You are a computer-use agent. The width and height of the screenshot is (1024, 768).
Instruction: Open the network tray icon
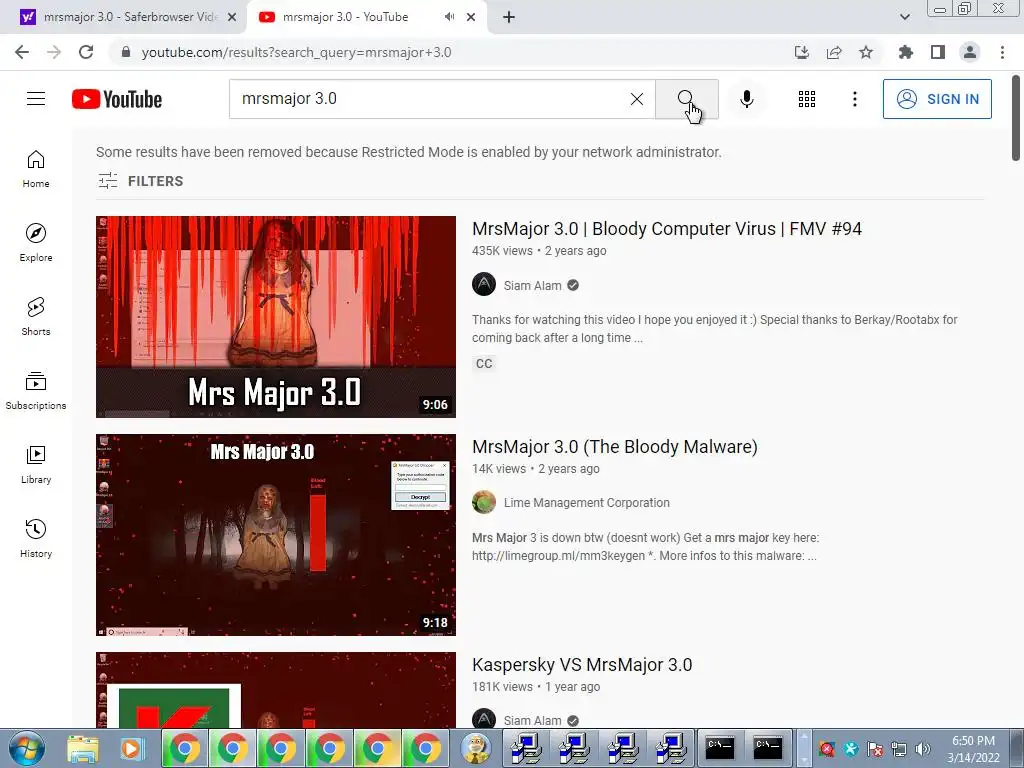899,749
